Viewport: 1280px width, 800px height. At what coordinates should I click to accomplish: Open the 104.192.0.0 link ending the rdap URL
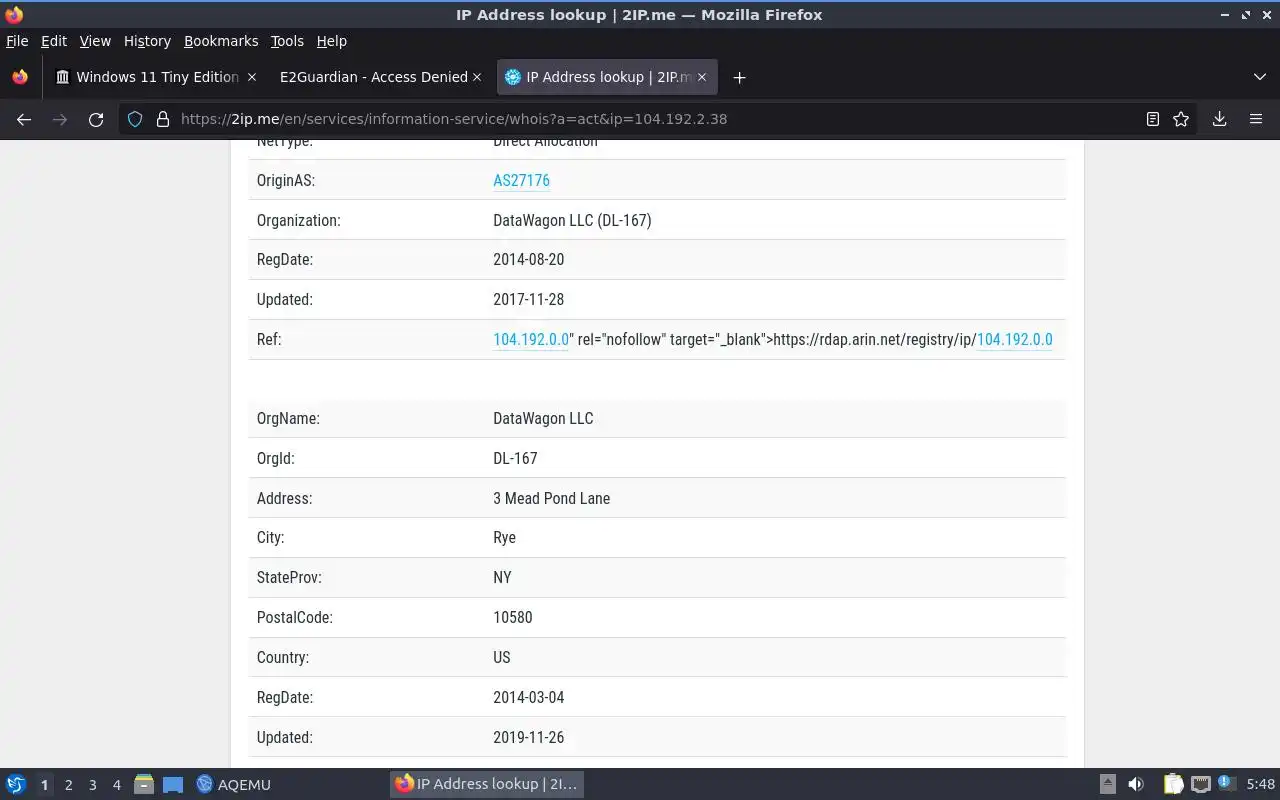1014,339
